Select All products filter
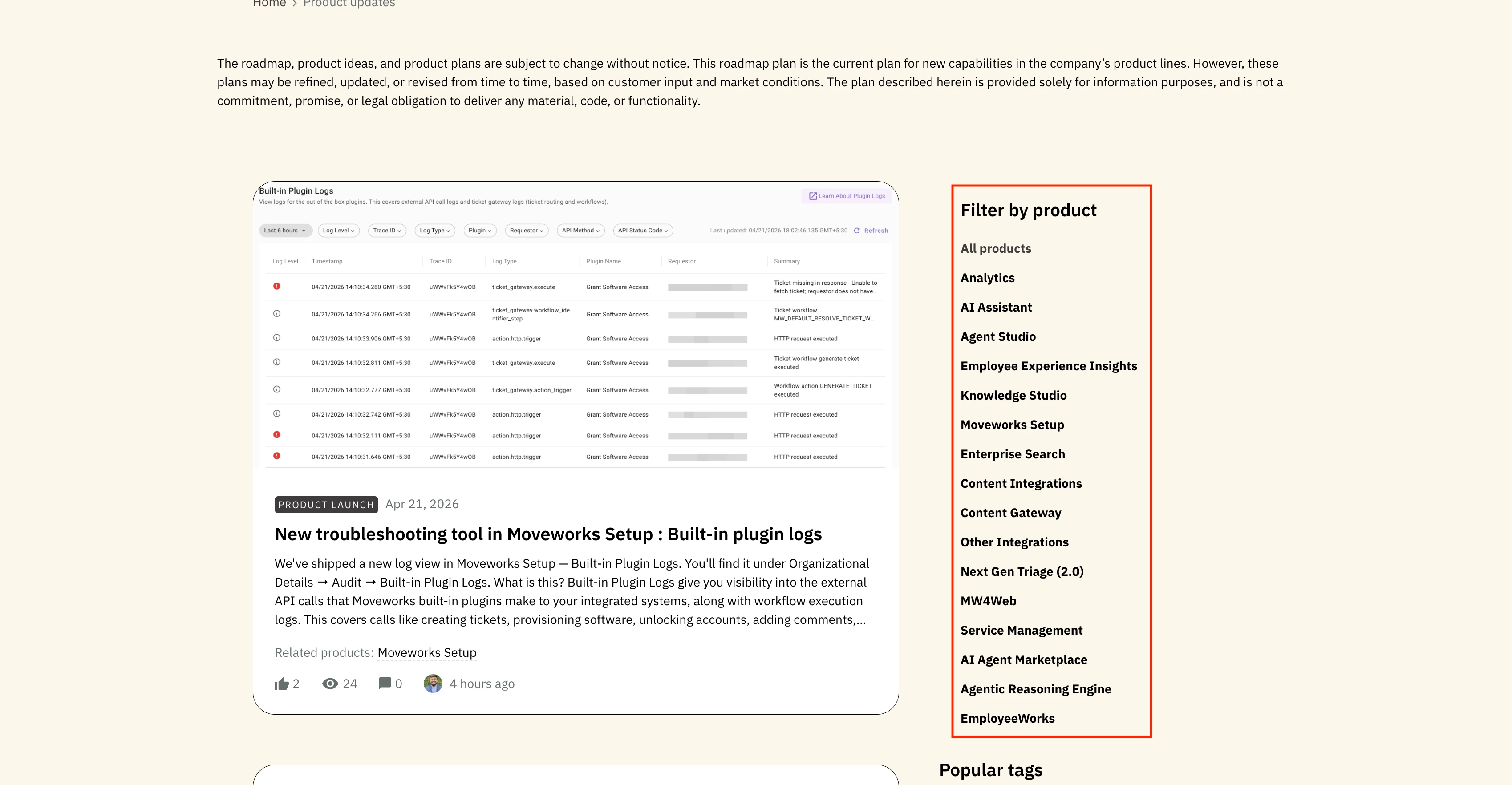 tap(996, 249)
